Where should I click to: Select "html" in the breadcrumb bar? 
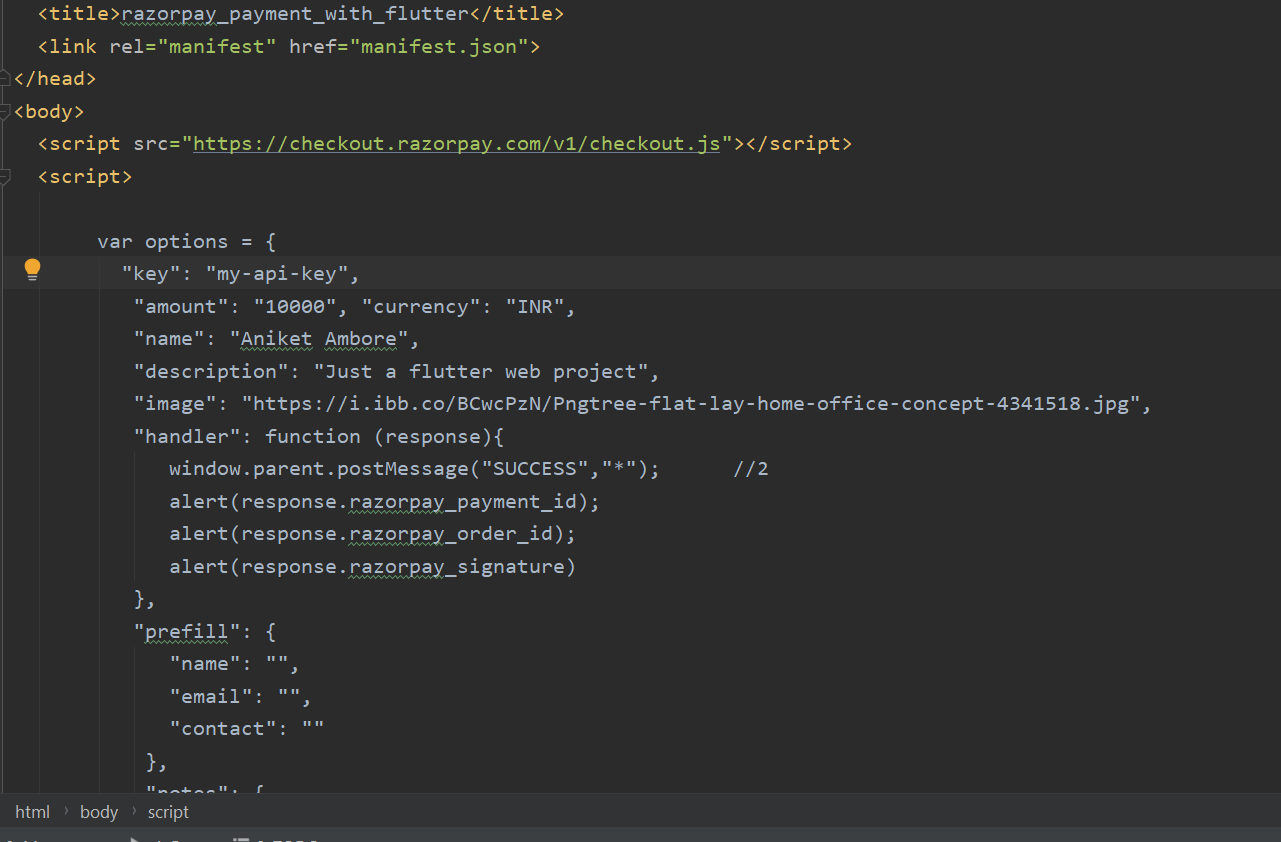coord(32,811)
